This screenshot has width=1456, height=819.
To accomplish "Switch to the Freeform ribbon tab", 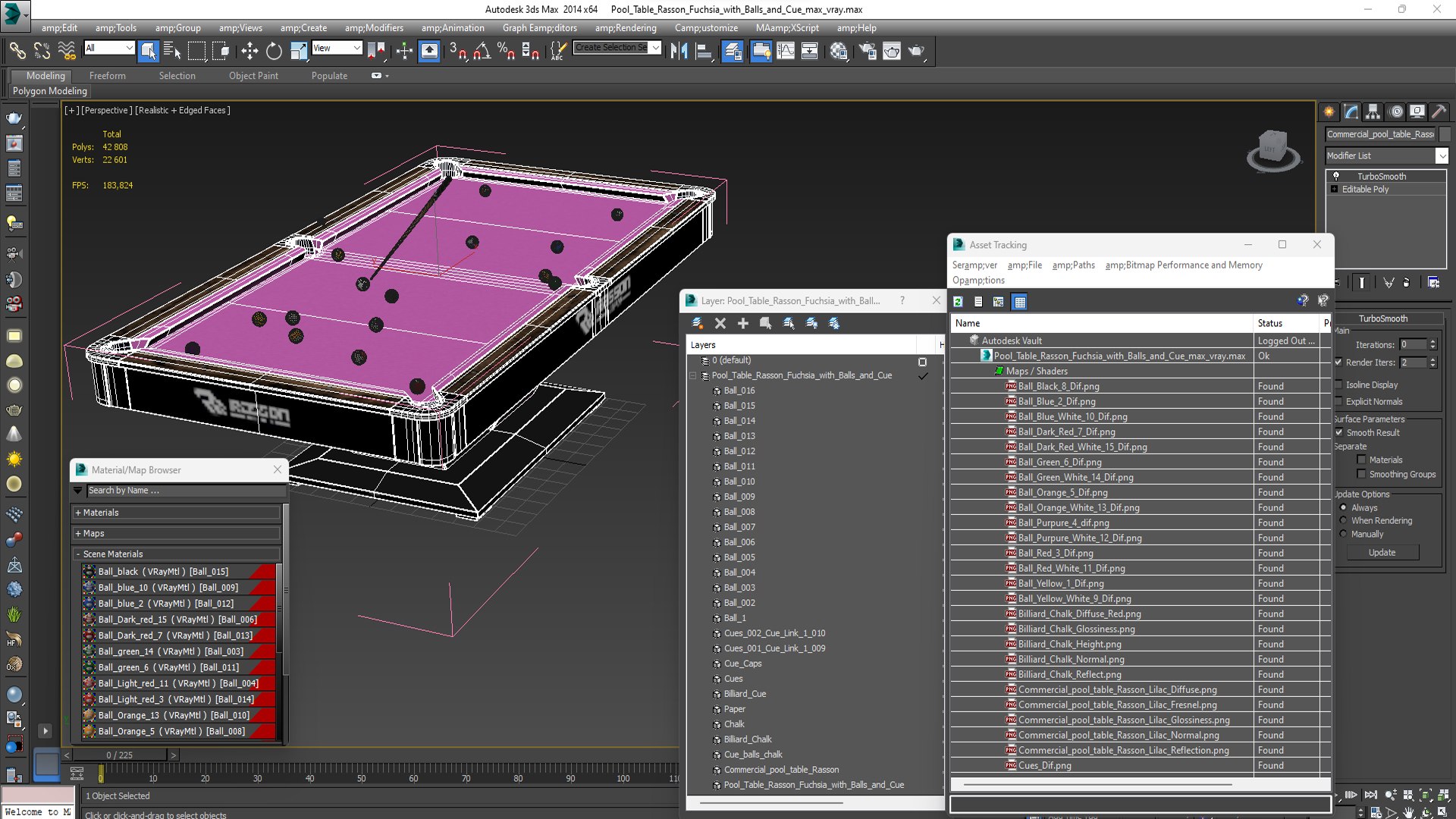I will (107, 76).
